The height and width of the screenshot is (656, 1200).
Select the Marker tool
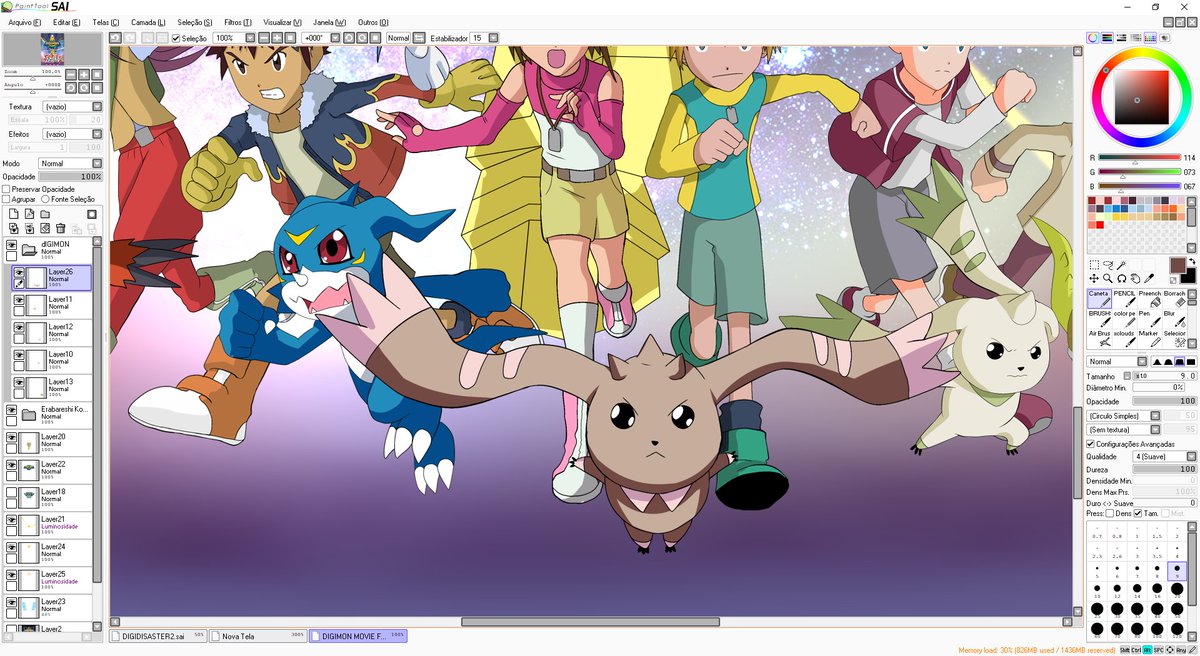click(1149, 338)
